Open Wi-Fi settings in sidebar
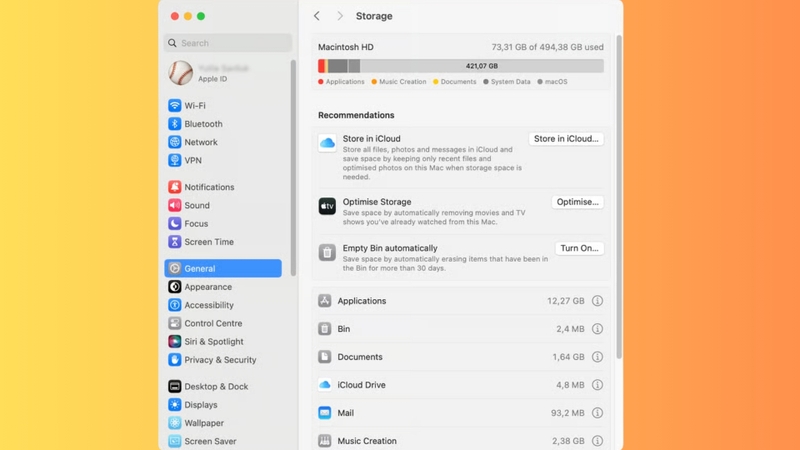Image resolution: width=800 pixels, height=450 pixels. (223, 106)
